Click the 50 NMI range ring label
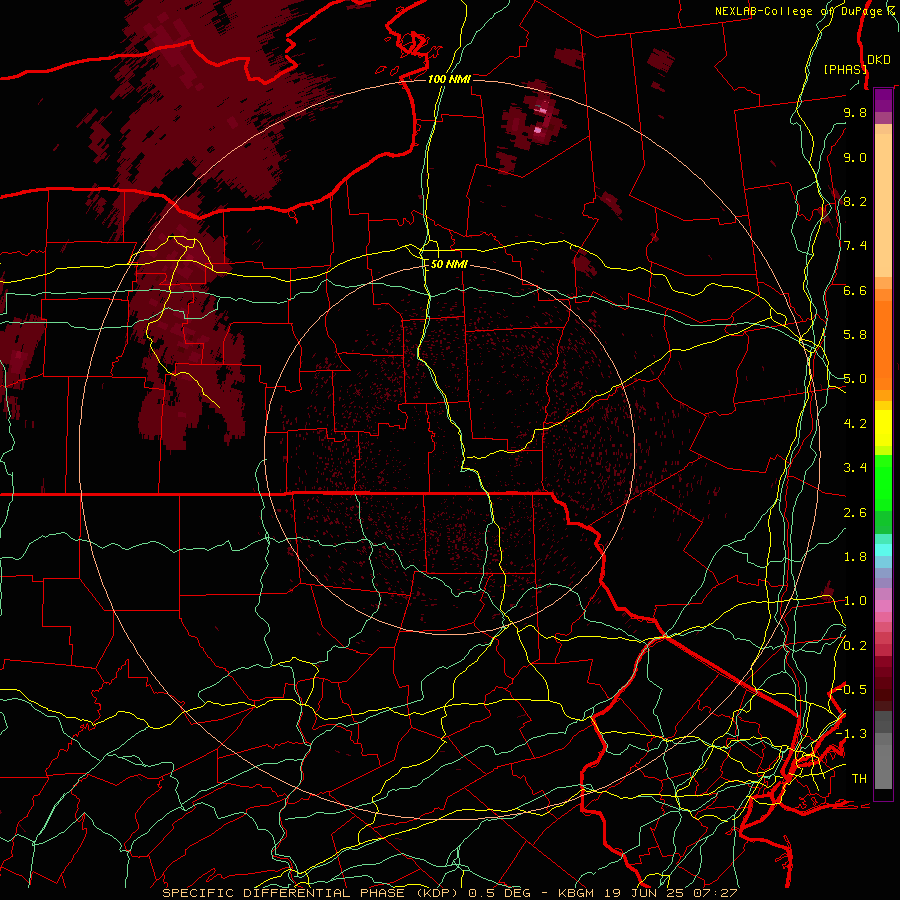 [449, 264]
